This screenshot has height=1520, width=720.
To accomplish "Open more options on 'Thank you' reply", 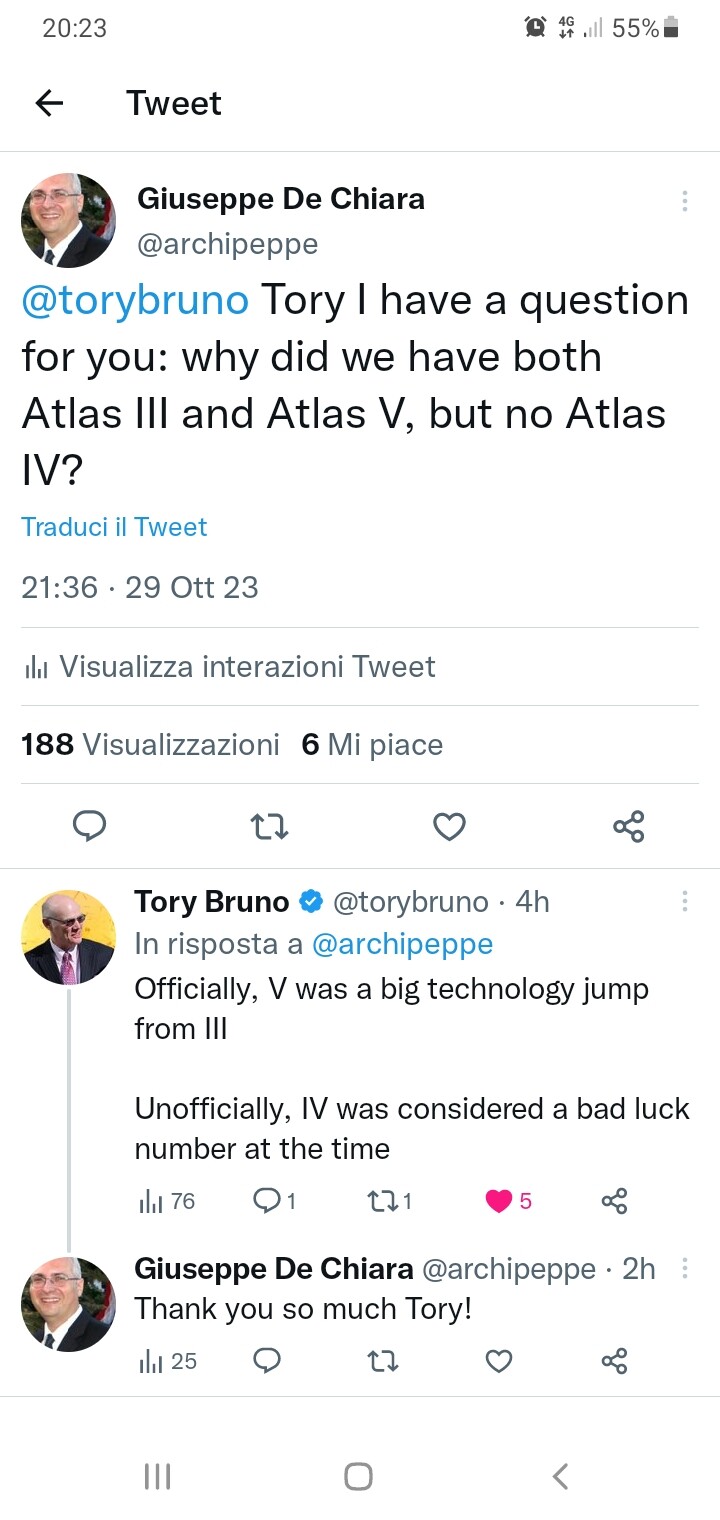I will [685, 1268].
